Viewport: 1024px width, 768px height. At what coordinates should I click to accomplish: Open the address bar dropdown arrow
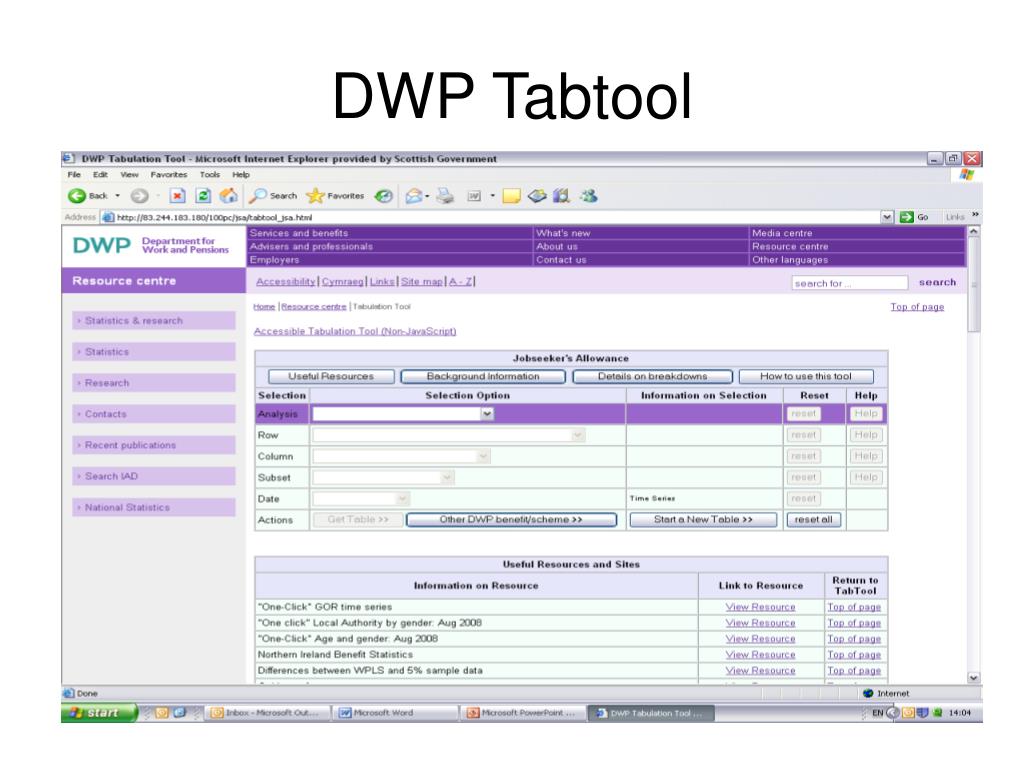coord(887,217)
